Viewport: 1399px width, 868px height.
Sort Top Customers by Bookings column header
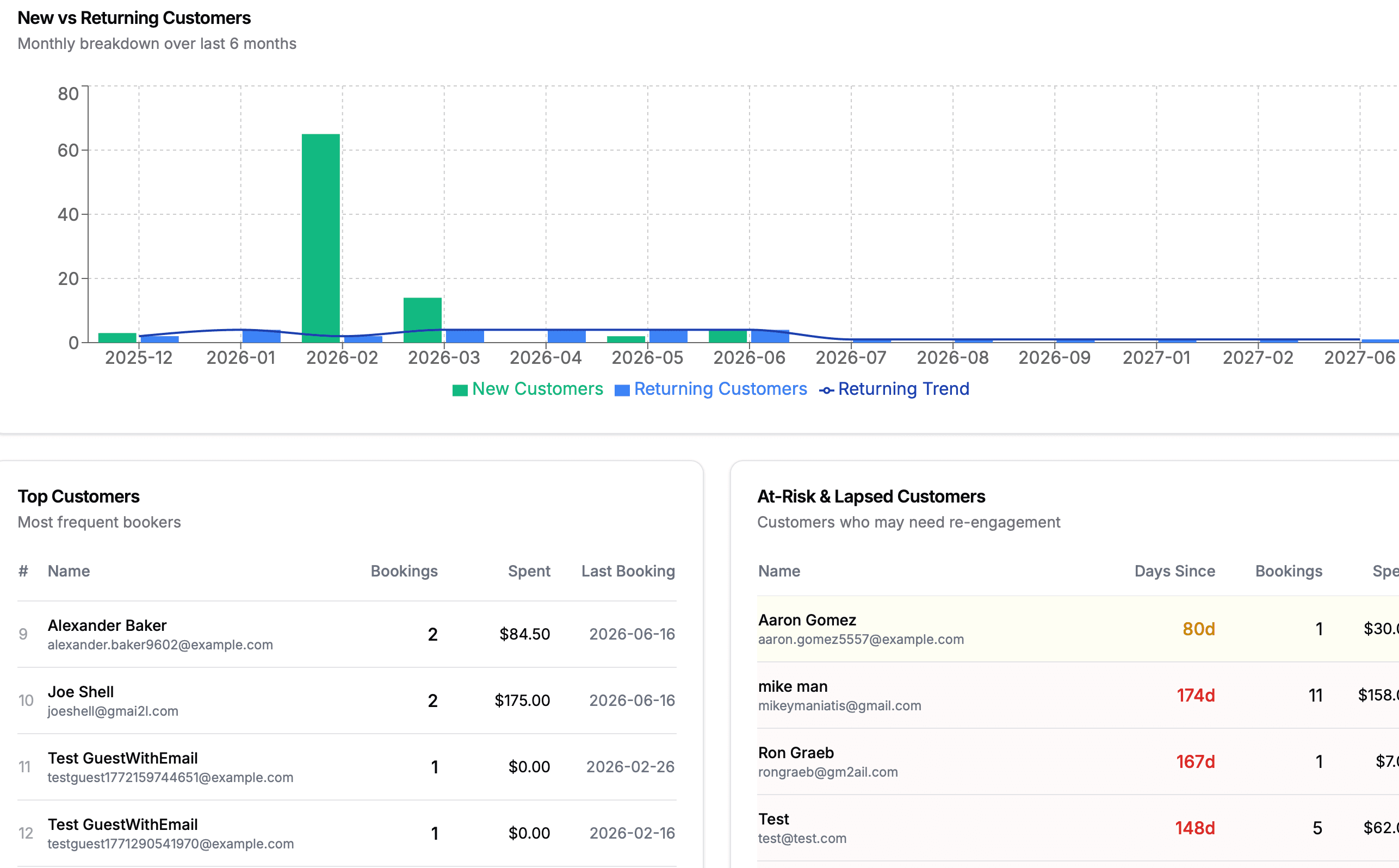[404, 571]
